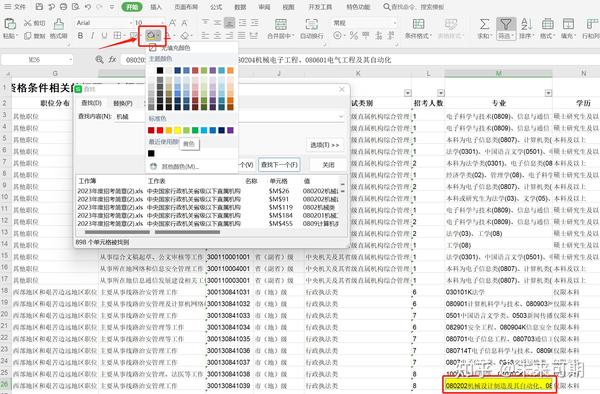Viewport: 600px width, 394px height.
Task: Click Conditional Formatting (条件格式) icon
Action: (418, 24)
